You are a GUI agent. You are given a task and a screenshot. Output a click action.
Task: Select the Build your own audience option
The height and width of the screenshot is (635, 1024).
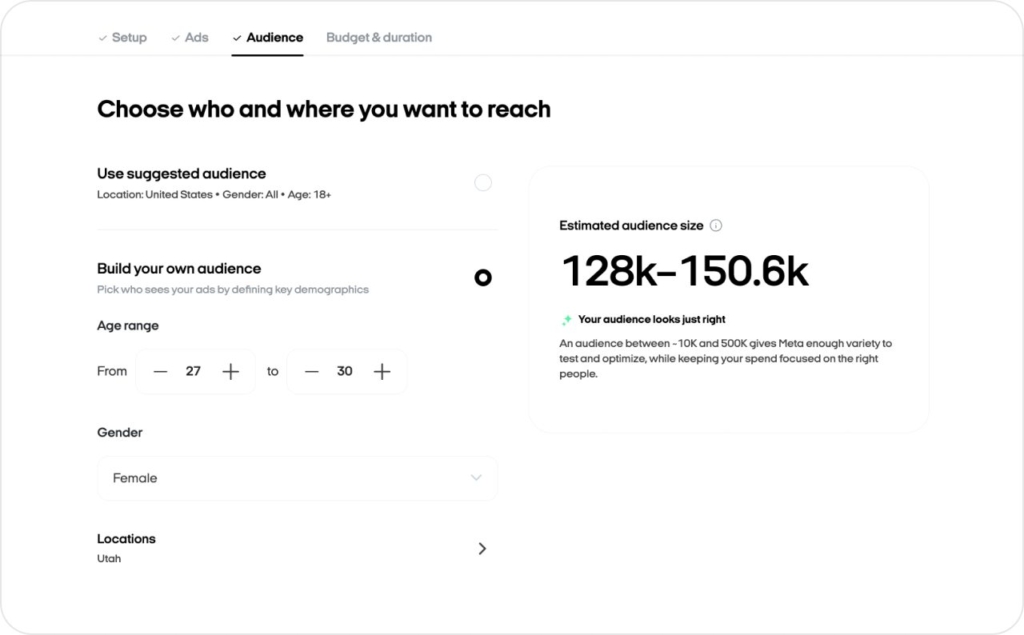pyautogui.click(x=483, y=277)
